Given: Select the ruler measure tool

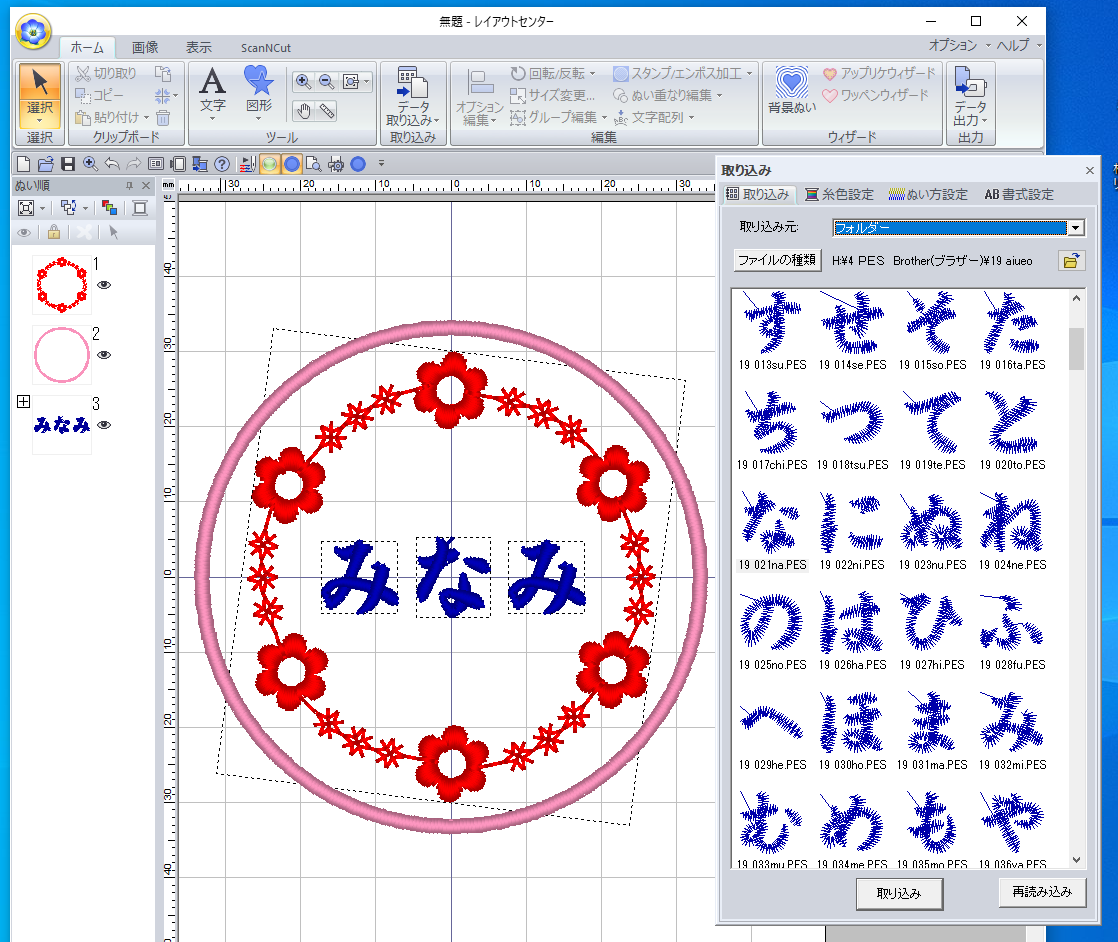Looking at the screenshot, I should coord(327,111).
